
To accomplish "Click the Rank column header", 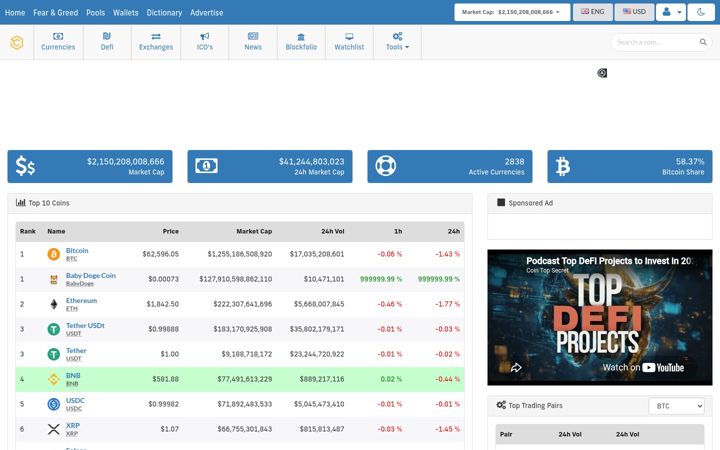I will coord(28,231).
